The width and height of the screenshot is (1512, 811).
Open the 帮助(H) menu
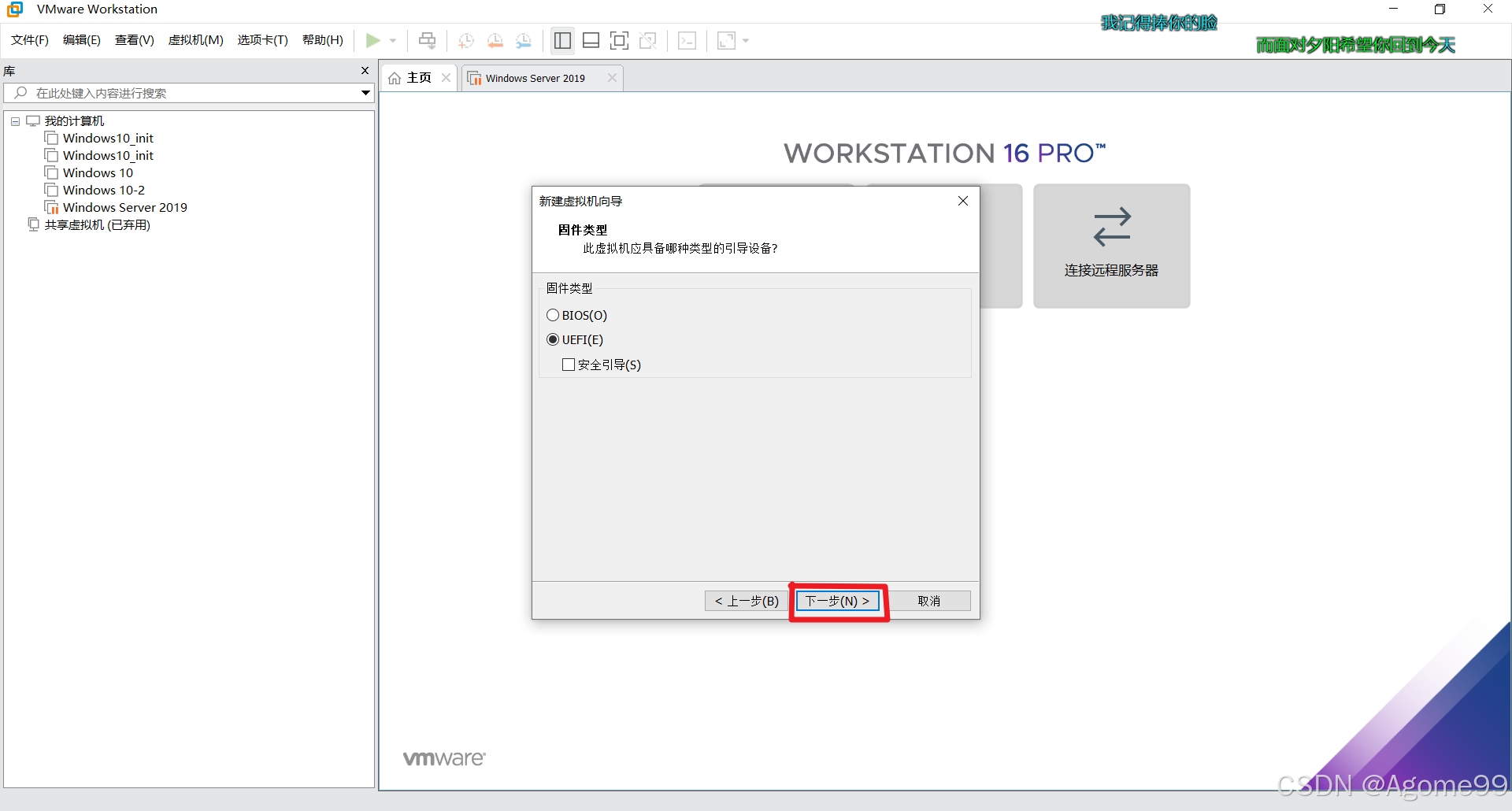[323, 40]
